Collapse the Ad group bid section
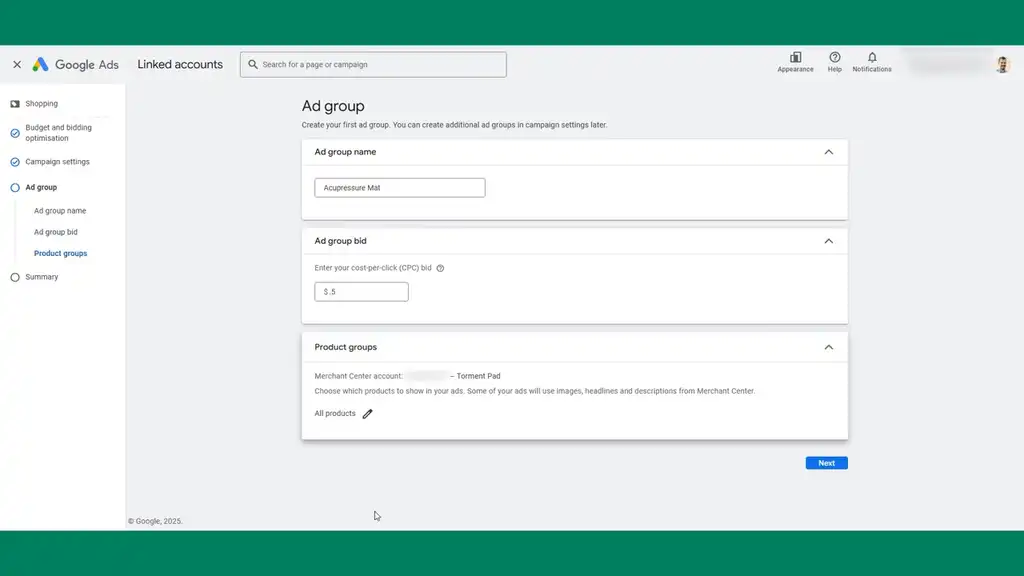 [828, 241]
